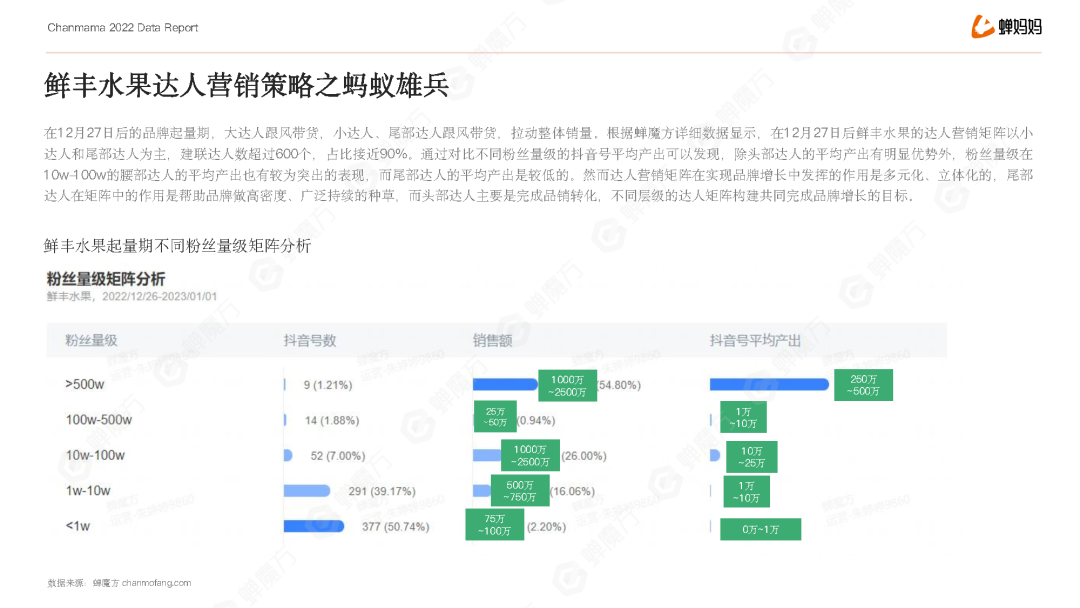Select the header text 'Chanmama 2022 Data Report'

point(123,28)
